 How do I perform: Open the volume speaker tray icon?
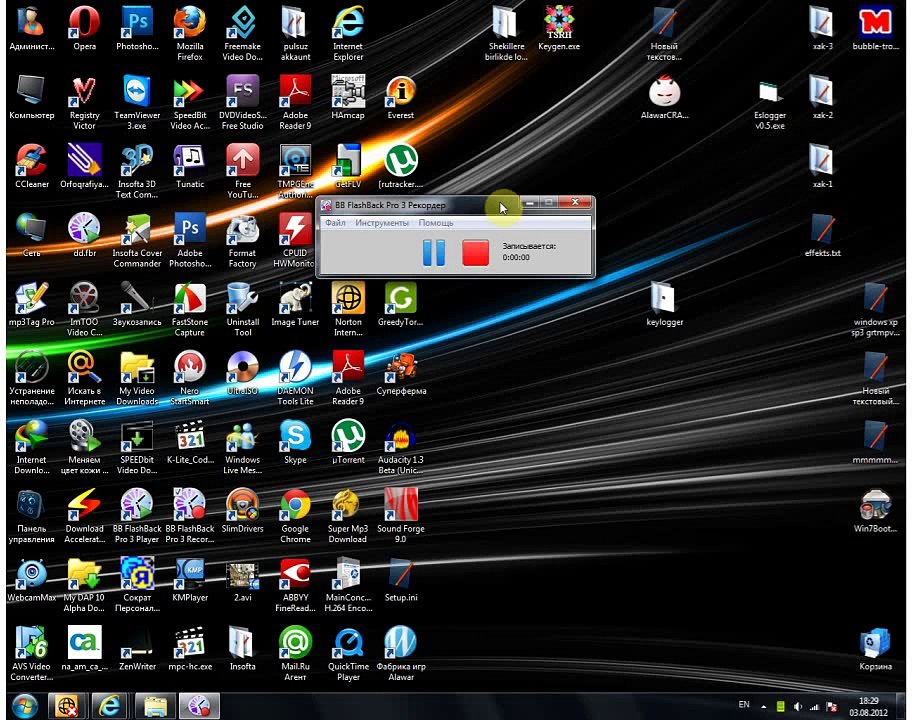797,707
